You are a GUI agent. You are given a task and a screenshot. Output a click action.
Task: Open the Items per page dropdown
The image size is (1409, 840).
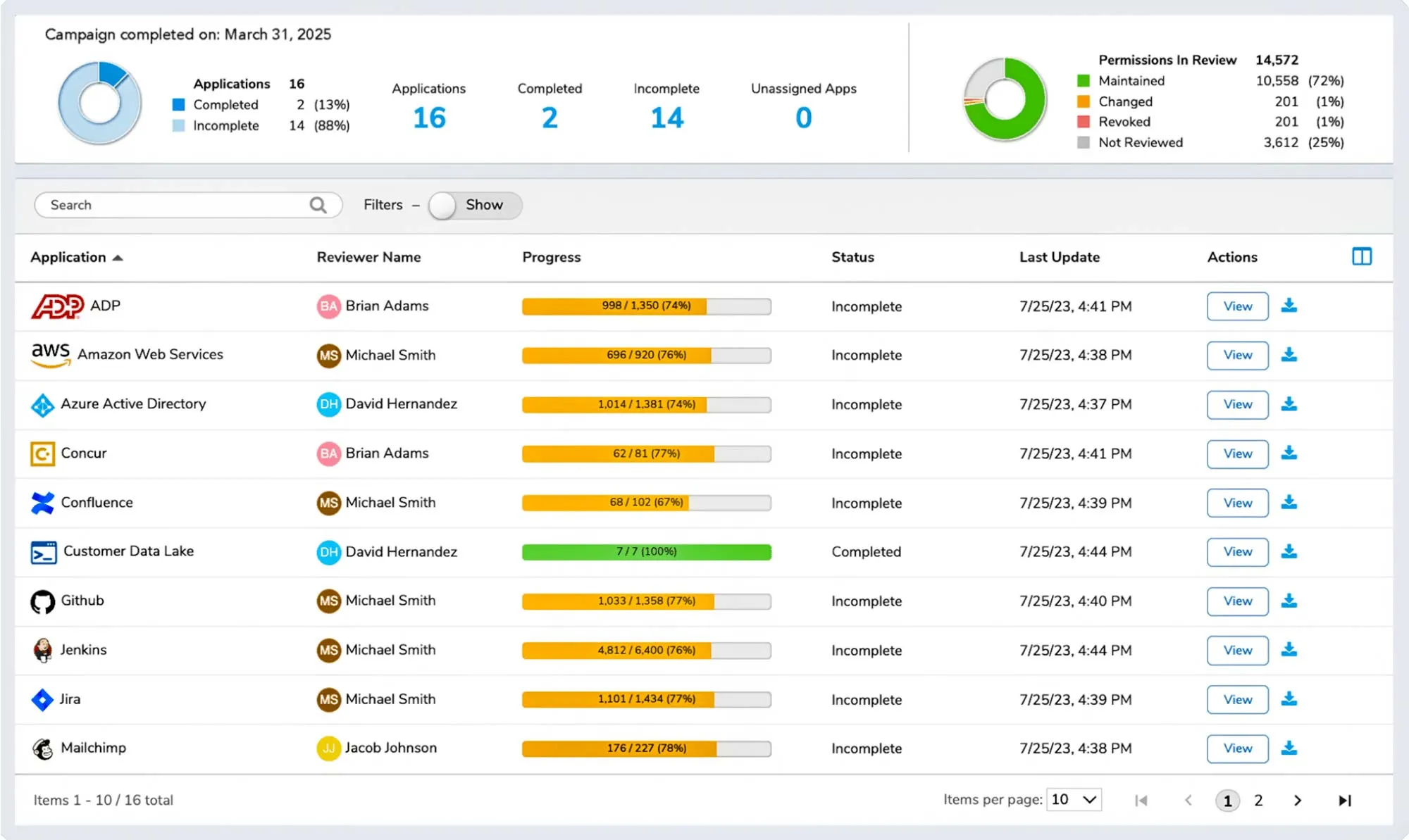click(x=1074, y=800)
